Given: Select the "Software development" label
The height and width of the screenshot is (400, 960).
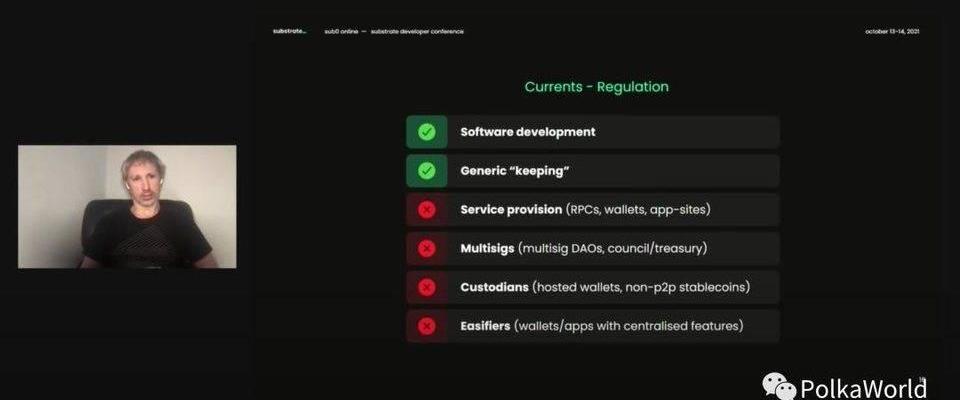Looking at the screenshot, I should pos(527,132).
